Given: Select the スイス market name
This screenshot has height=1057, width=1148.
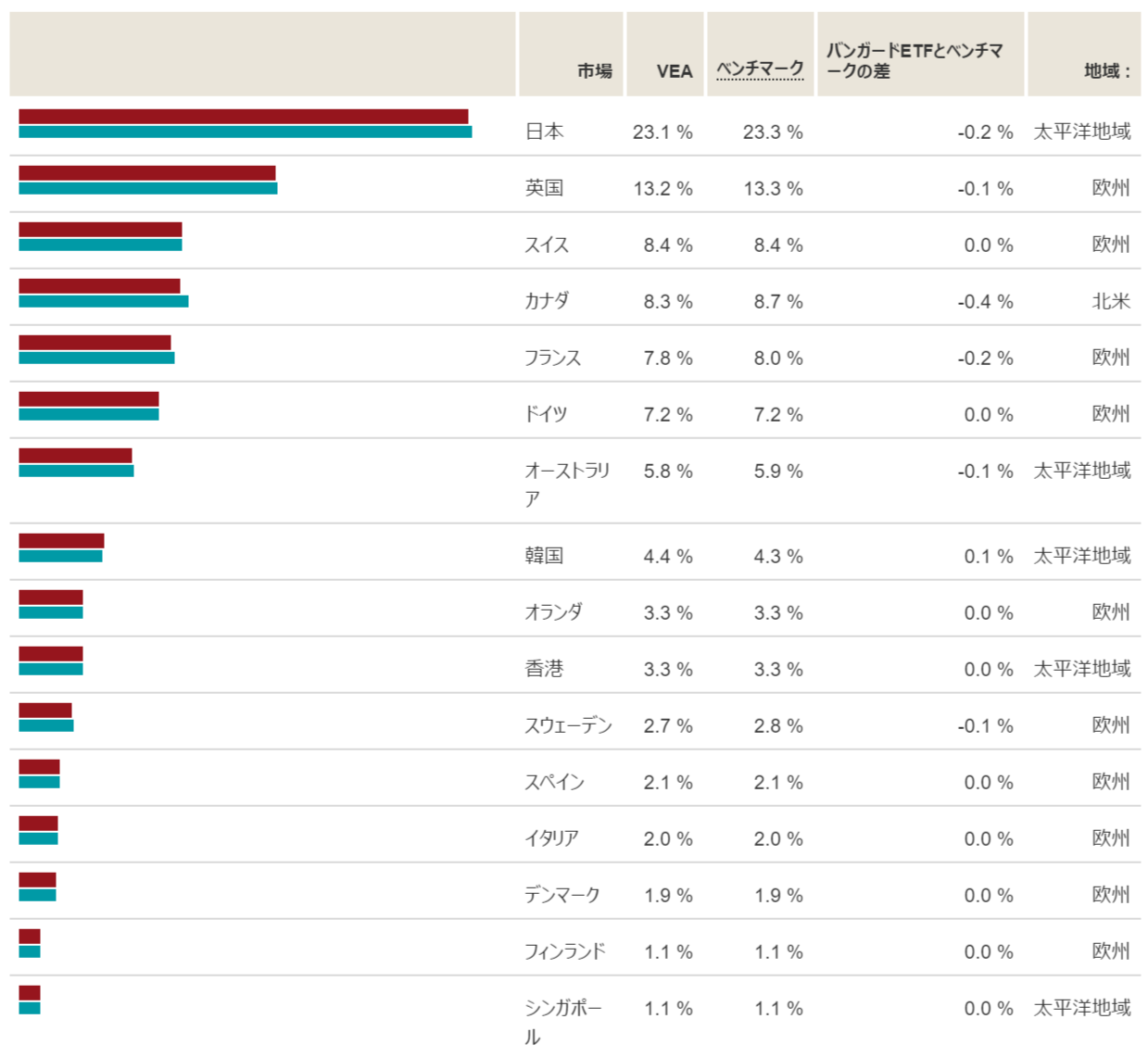Looking at the screenshot, I should (547, 245).
